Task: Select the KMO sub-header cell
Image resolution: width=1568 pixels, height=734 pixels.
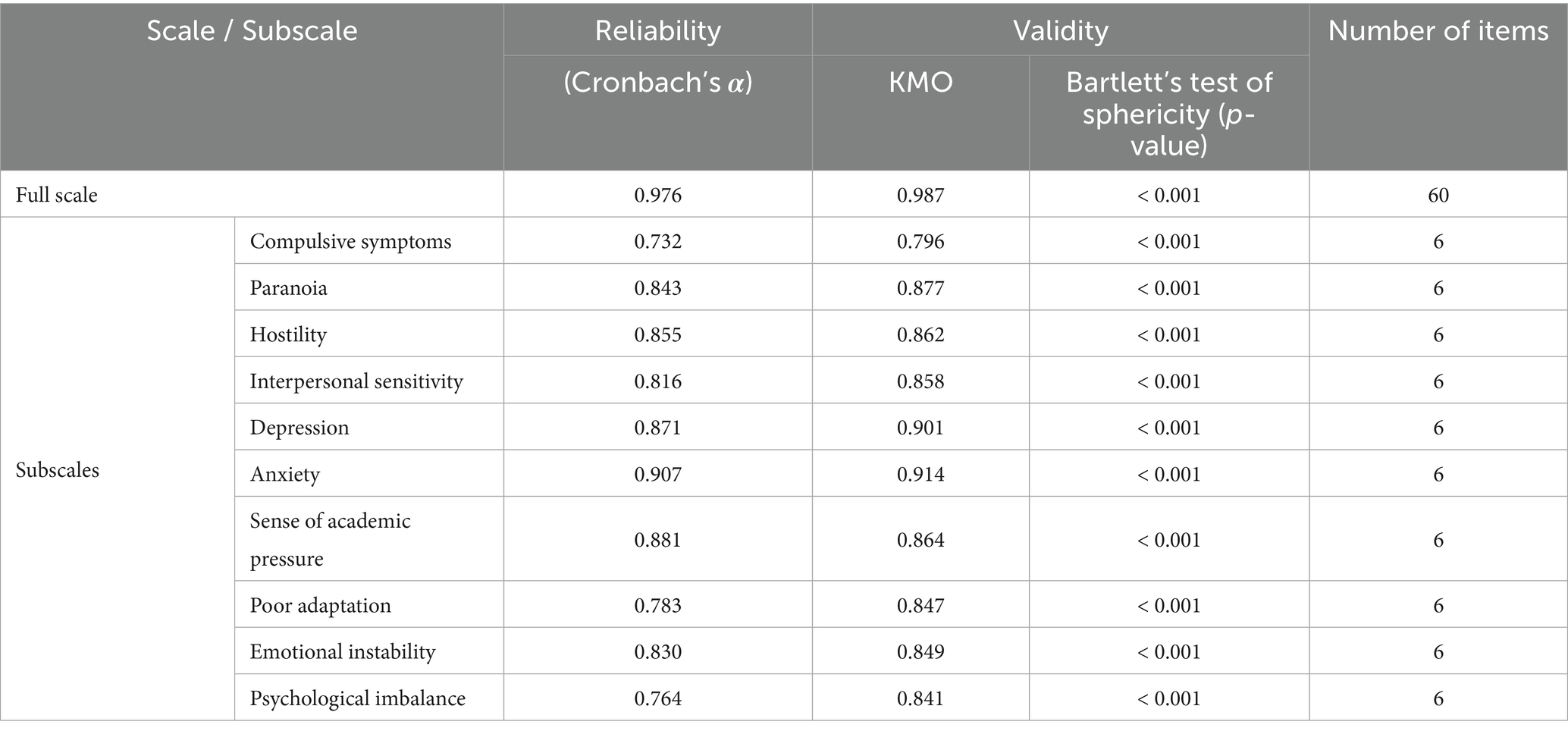Action: 920,83
